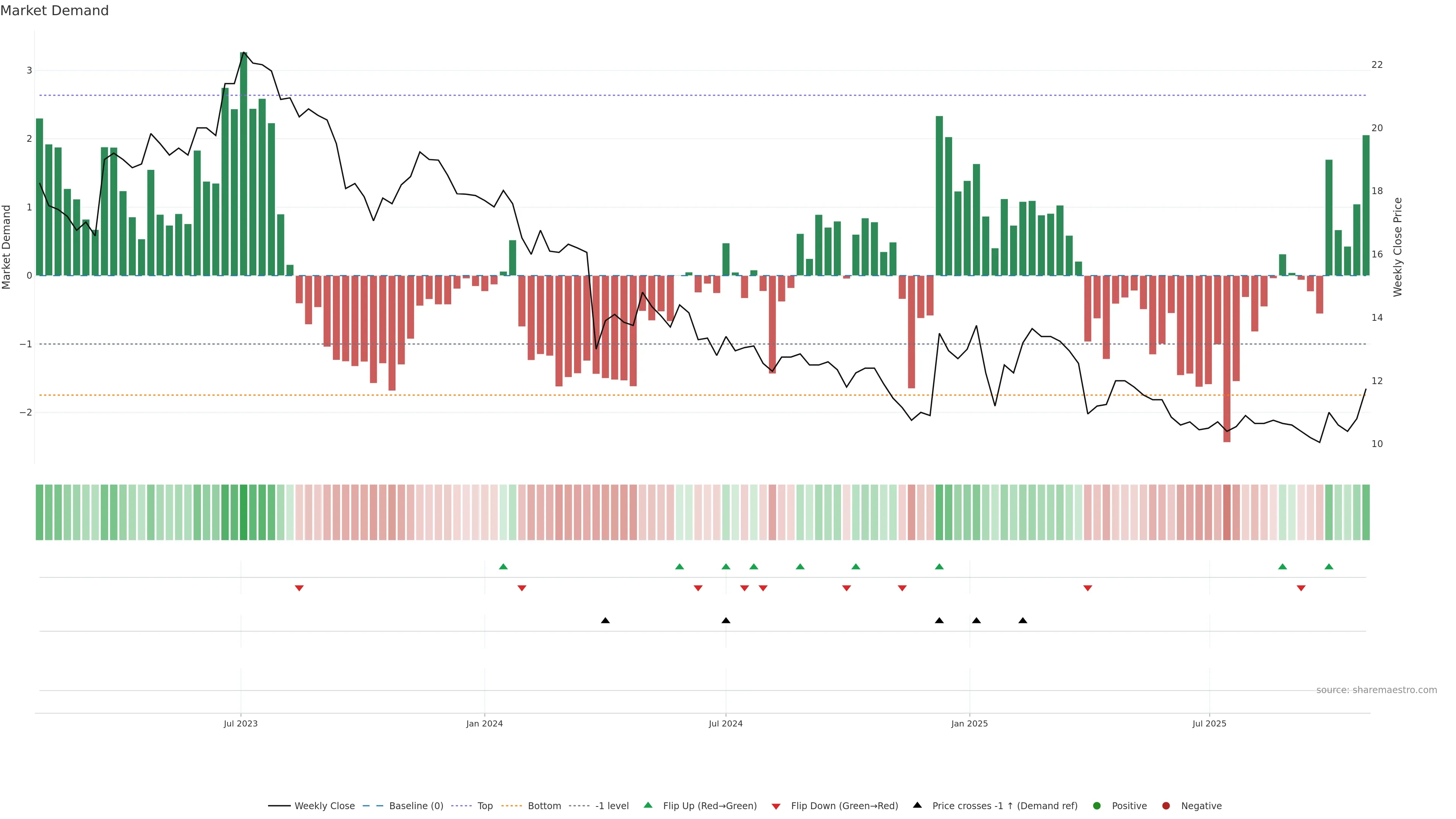Viewport: 1456px width, 819px height.
Task: Click the first green flip-up marker near Jan 2024
Action: (503, 567)
